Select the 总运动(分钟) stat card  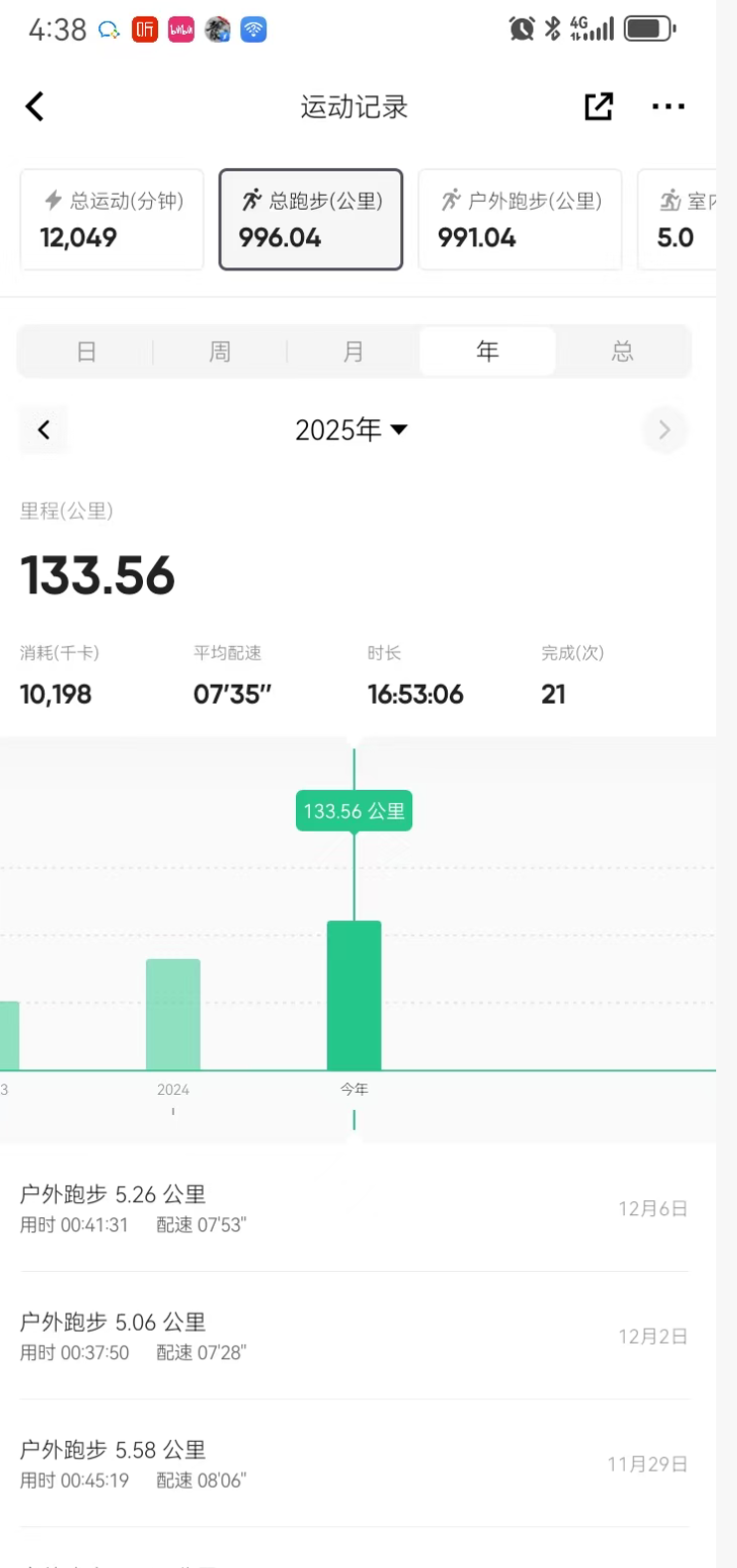point(112,220)
